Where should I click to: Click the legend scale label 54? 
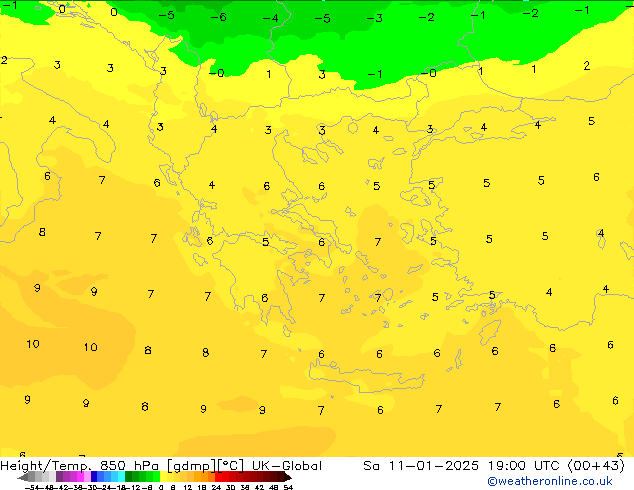coord(288,487)
